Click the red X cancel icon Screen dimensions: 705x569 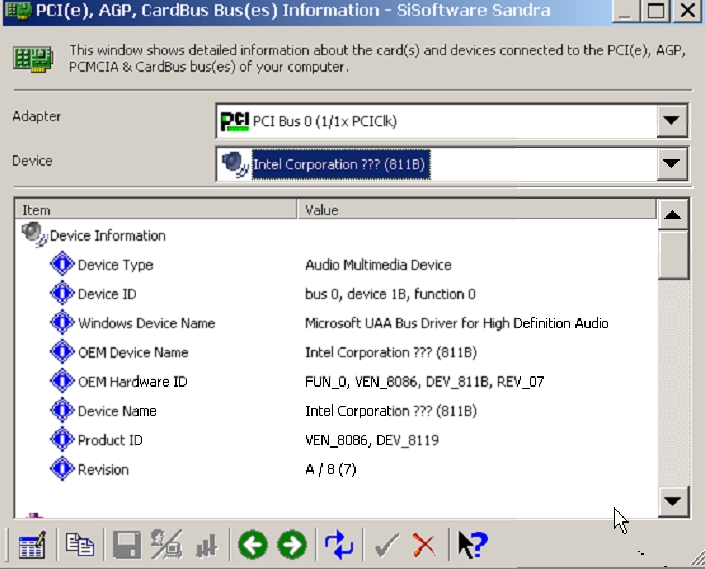coord(424,545)
